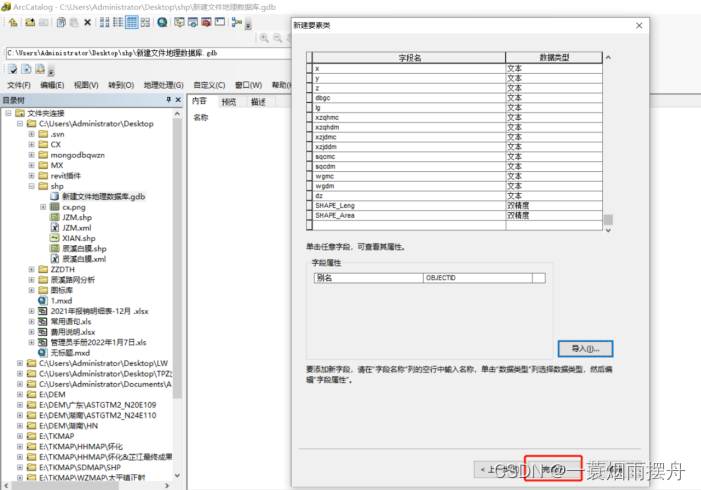Open the 自定义(C) menu

(209, 85)
